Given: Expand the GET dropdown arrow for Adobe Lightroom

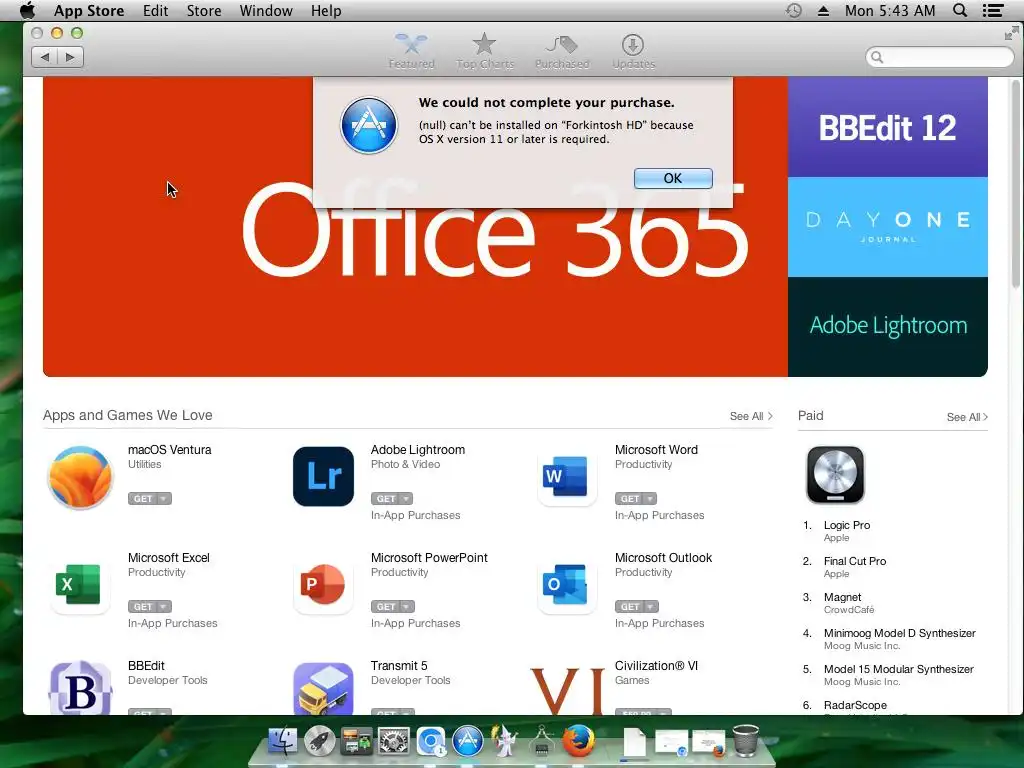Looking at the screenshot, I should 406,499.
